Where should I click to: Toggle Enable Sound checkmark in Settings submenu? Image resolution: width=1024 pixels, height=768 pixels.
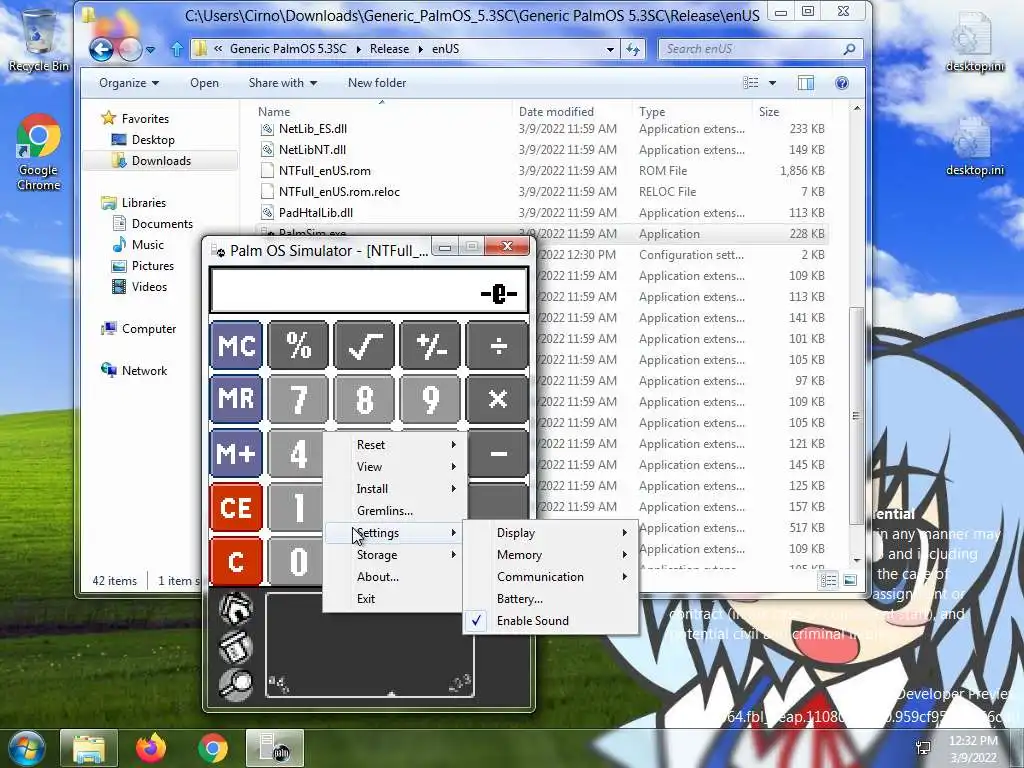coord(551,621)
